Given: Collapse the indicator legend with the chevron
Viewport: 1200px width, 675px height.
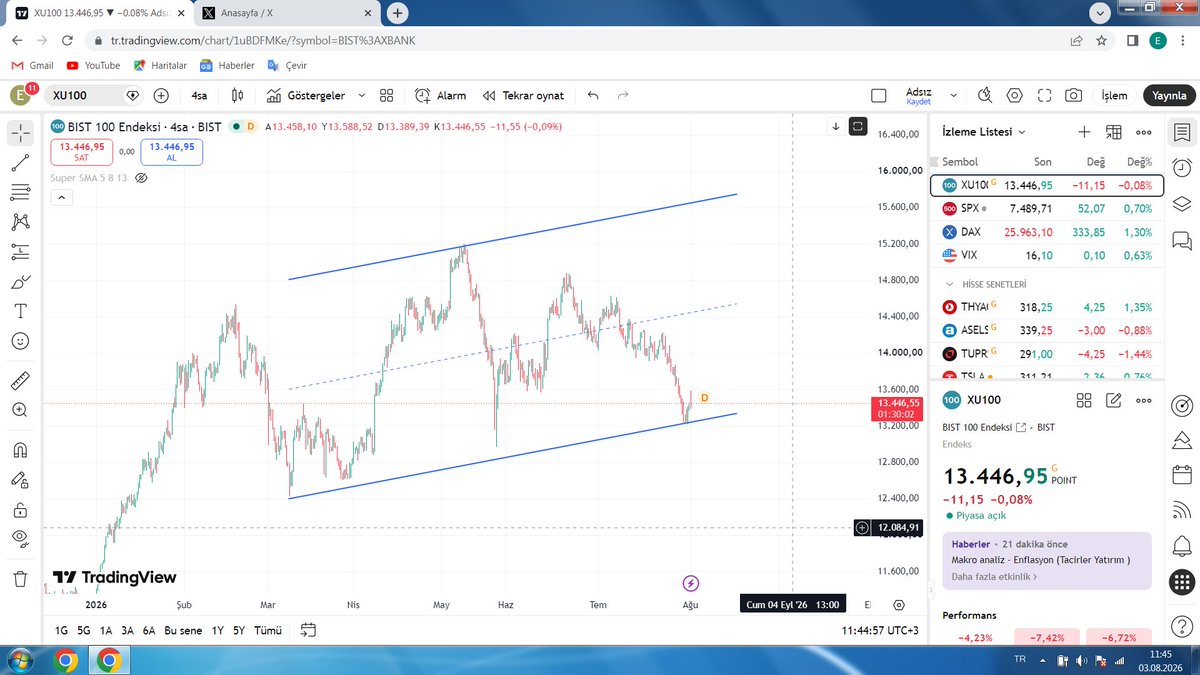Looking at the screenshot, I should [x=60, y=198].
